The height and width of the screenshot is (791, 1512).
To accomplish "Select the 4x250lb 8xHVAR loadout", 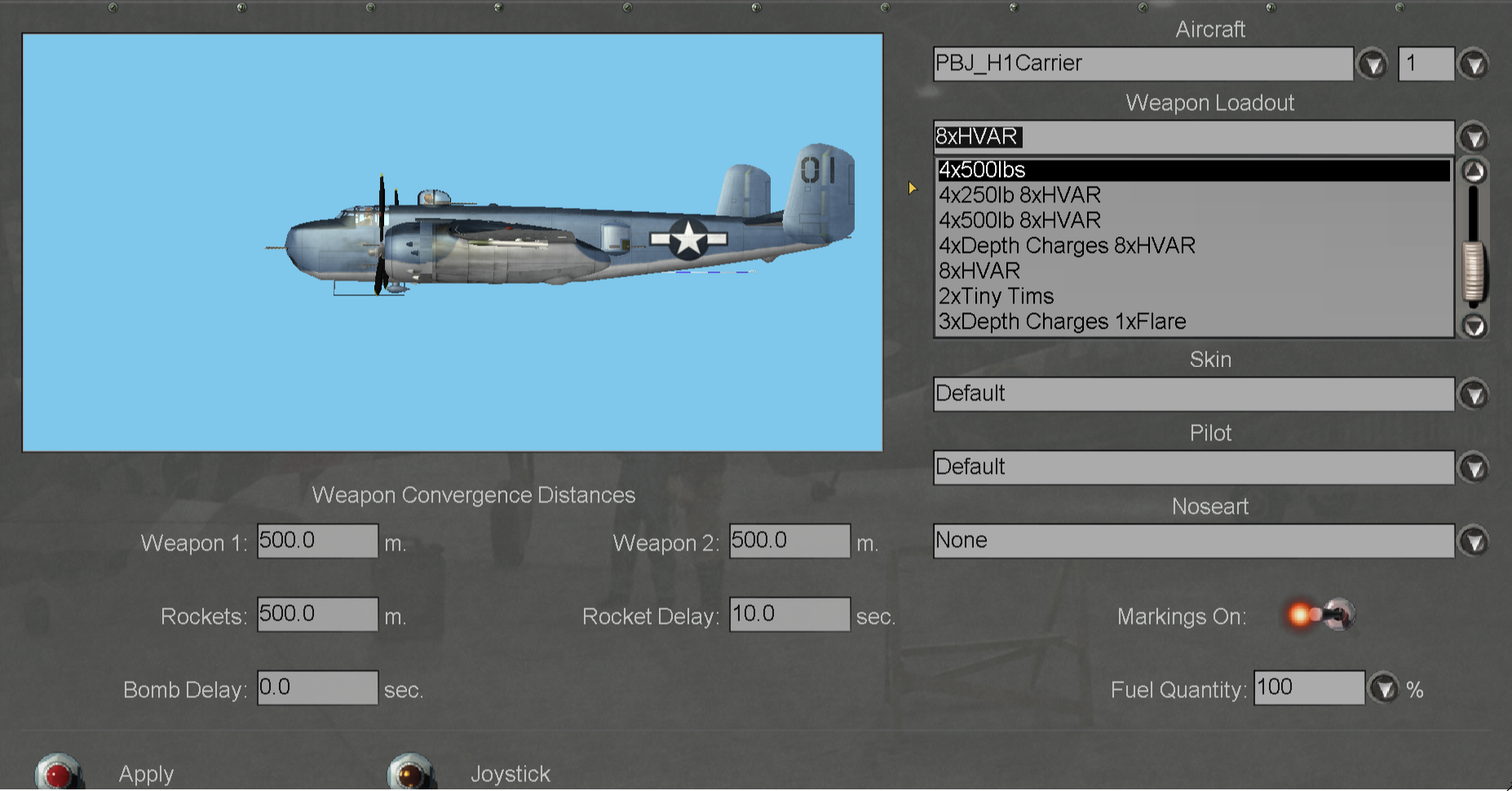I will click(1194, 195).
